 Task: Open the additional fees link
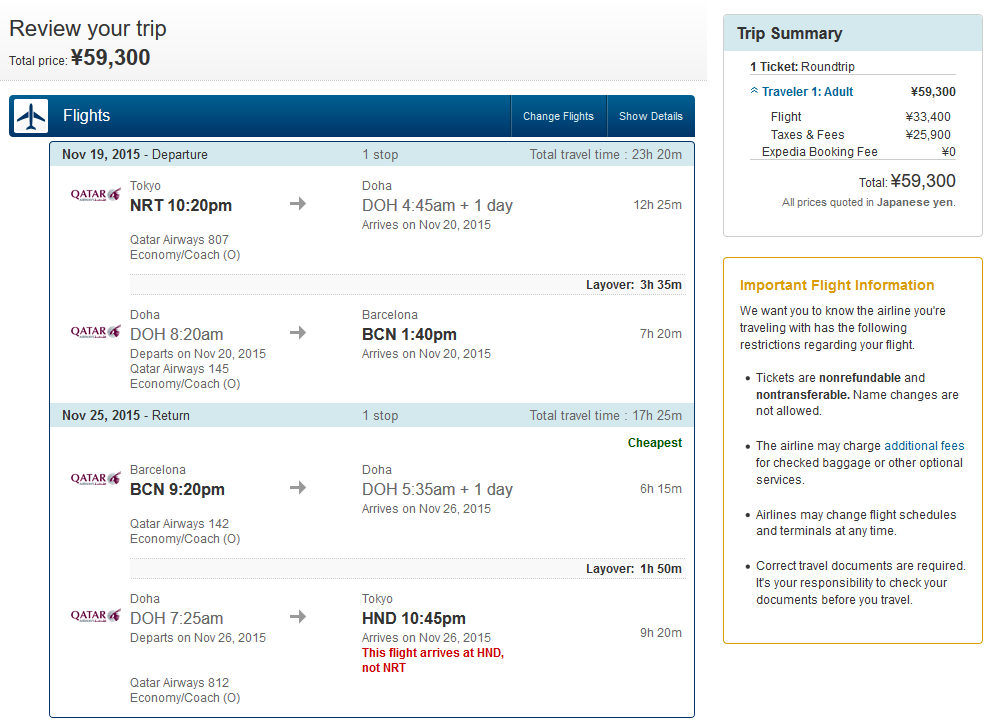pyautogui.click(x=924, y=446)
